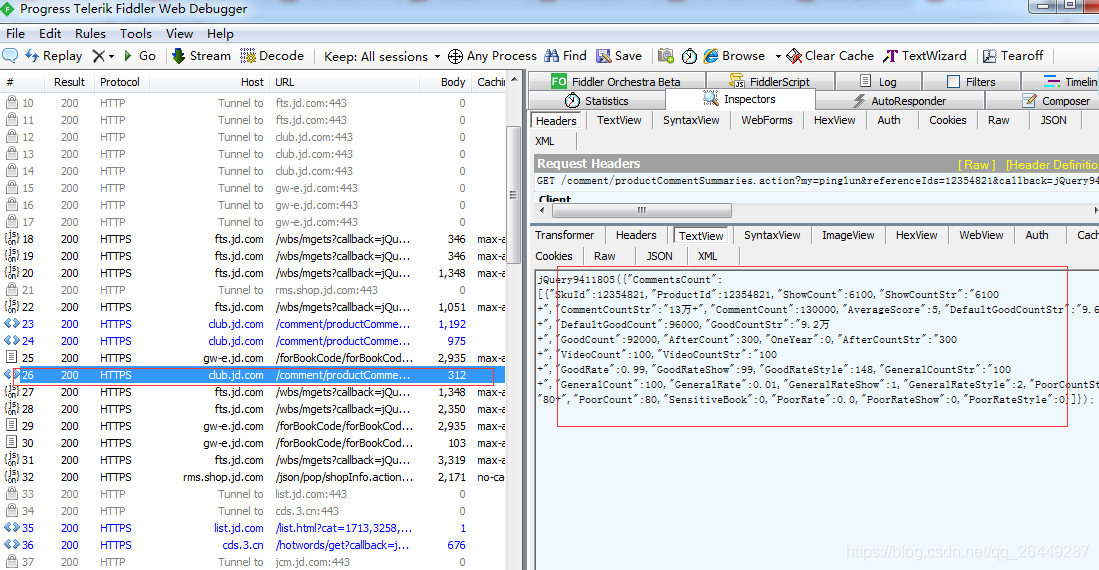Sort sessions by Protocol column header
This screenshot has width=1099, height=570.
coord(119,82)
